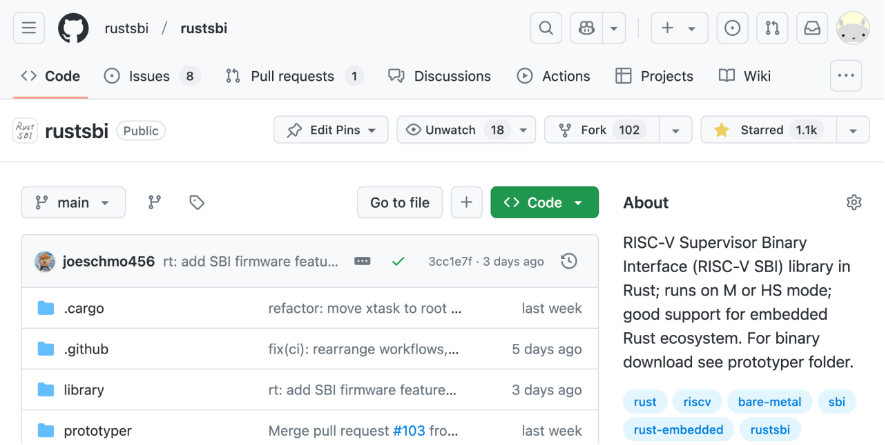Open the notifications inbox icon

tap(811, 28)
